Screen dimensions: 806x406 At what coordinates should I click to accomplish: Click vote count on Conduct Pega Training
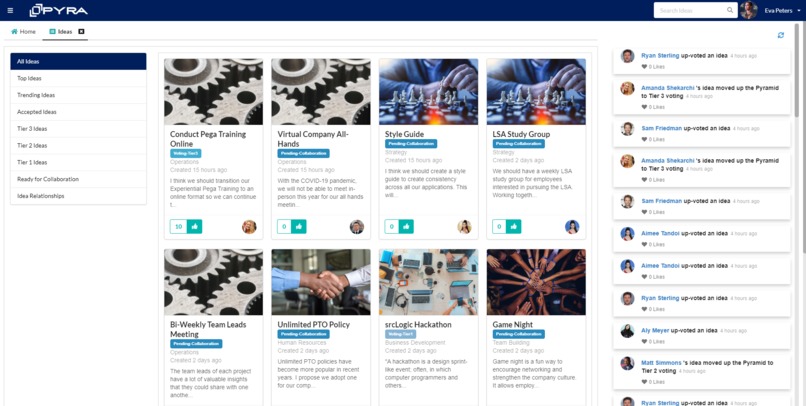pyautogui.click(x=178, y=227)
